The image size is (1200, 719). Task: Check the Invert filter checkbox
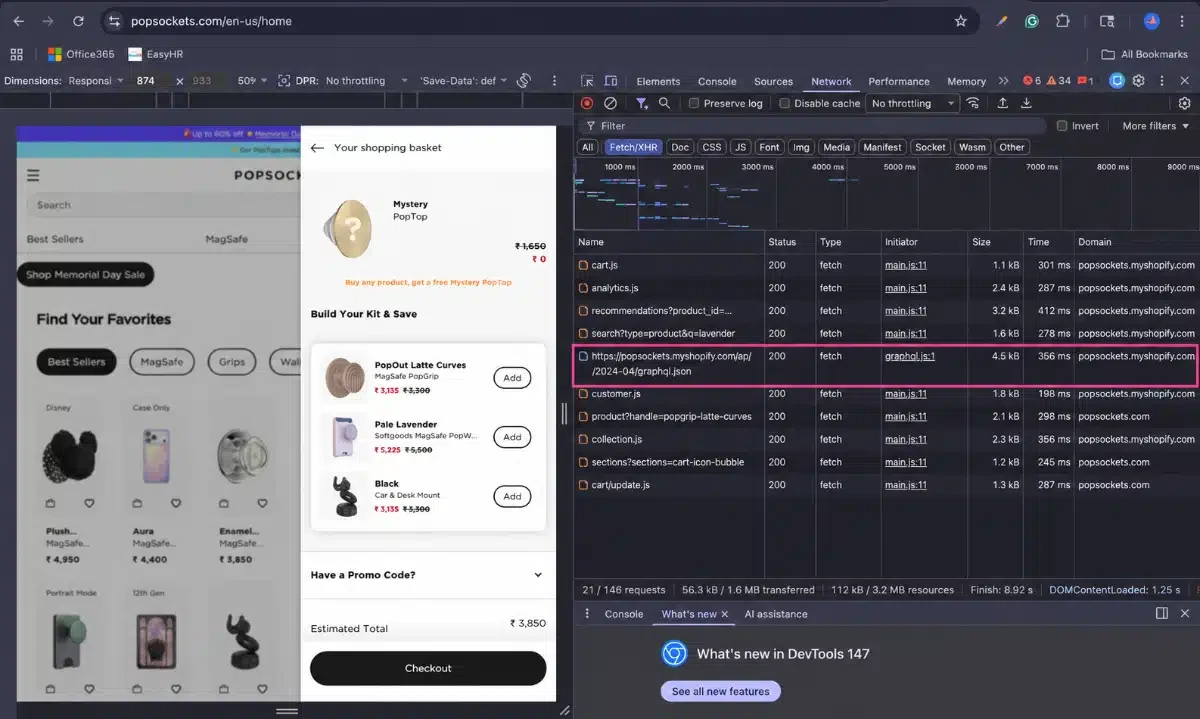[1062, 126]
